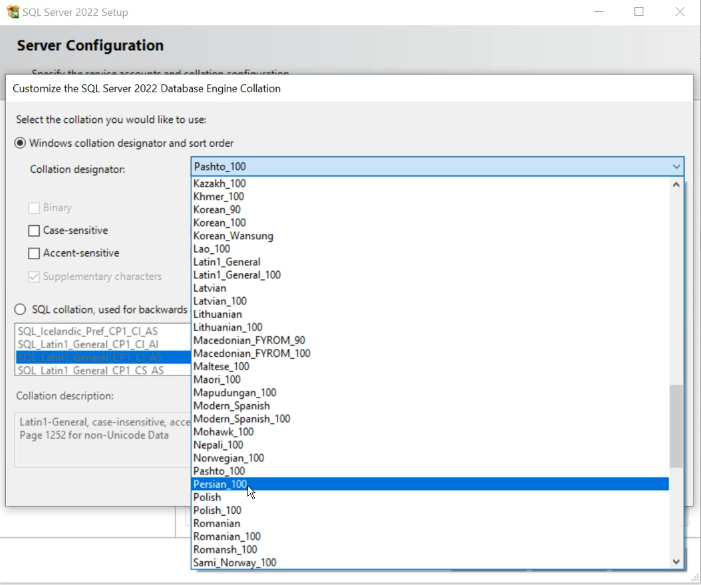This screenshot has height=585, width=701.
Task: Minimize the SQL Server Setup window
Action: 599,12
